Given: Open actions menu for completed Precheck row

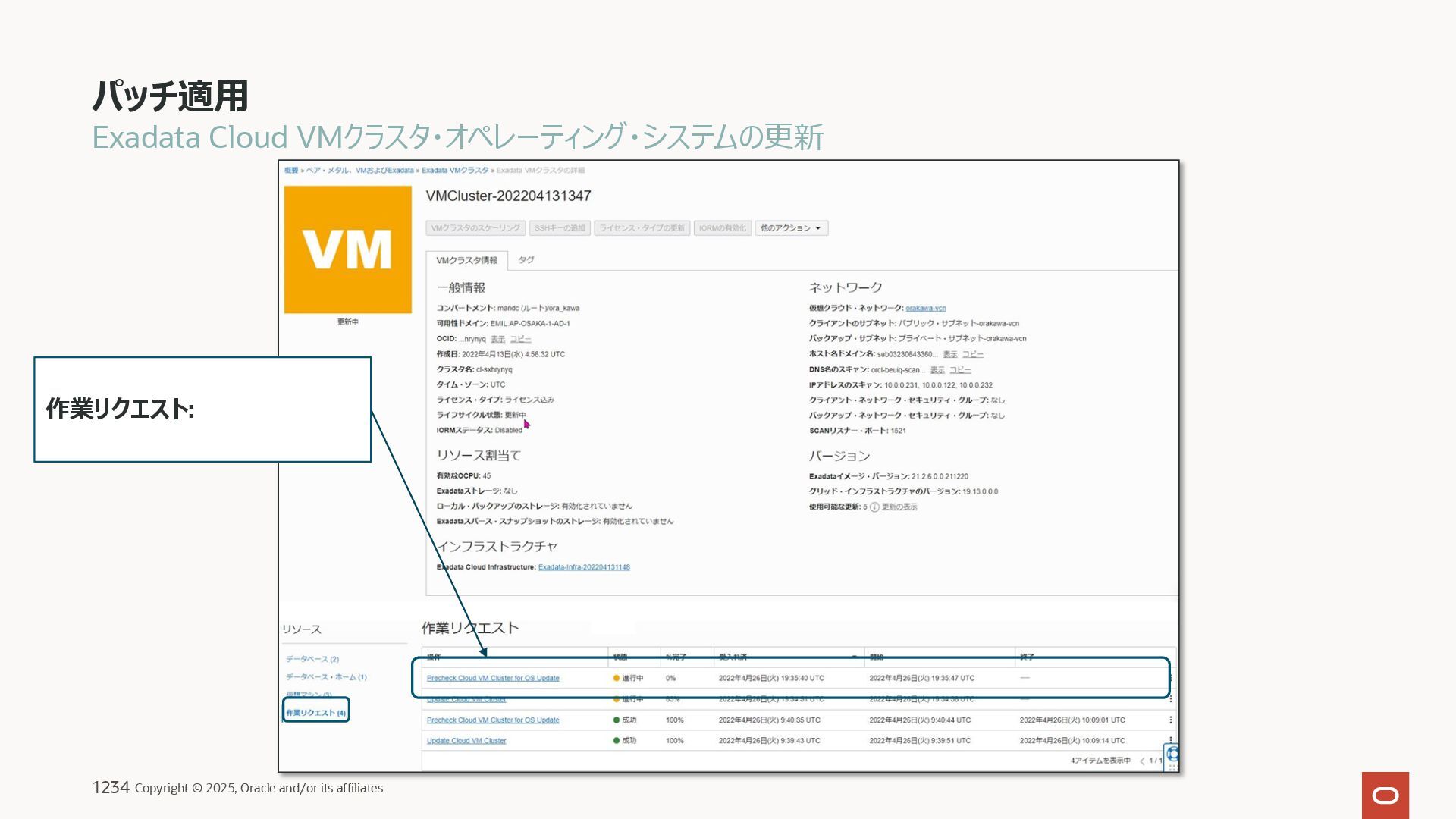Looking at the screenshot, I should tap(1170, 720).
